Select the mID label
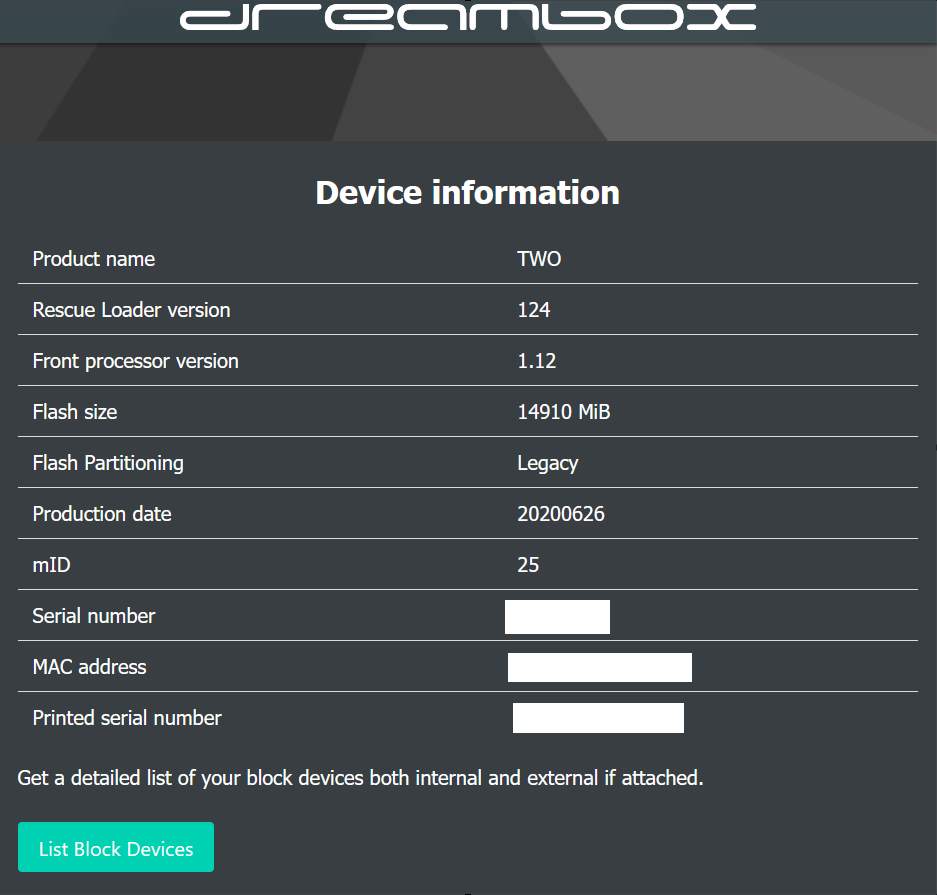Image resolution: width=937 pixels, height=895 pixels. coord(51,565)
